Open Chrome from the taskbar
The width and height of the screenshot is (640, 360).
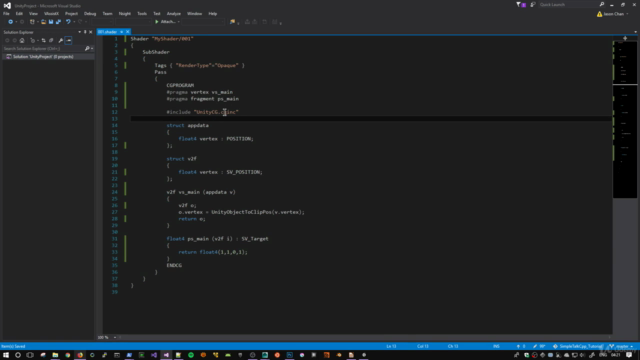(67, 355)
